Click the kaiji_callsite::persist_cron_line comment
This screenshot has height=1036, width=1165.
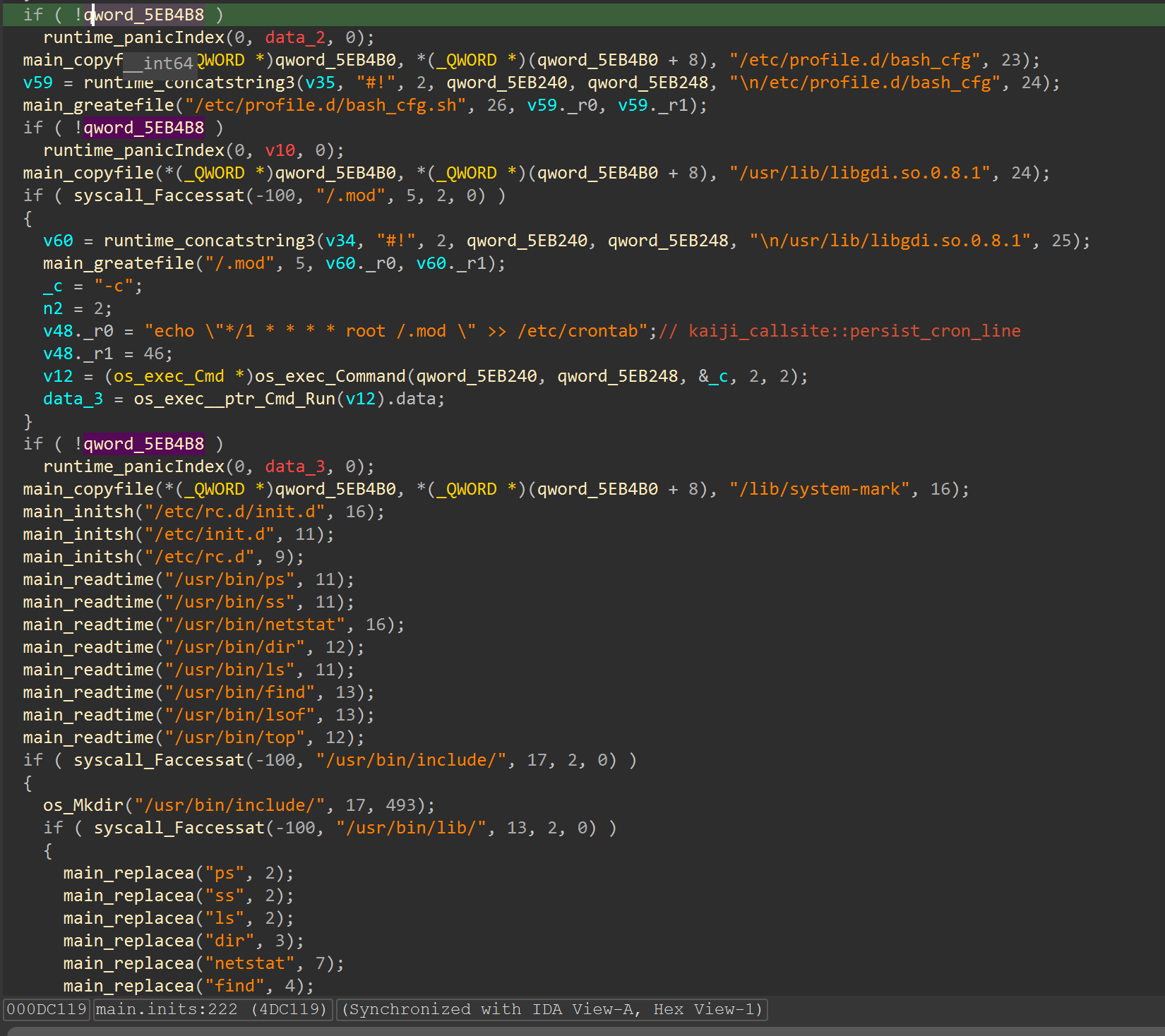[x=840, y=330]
